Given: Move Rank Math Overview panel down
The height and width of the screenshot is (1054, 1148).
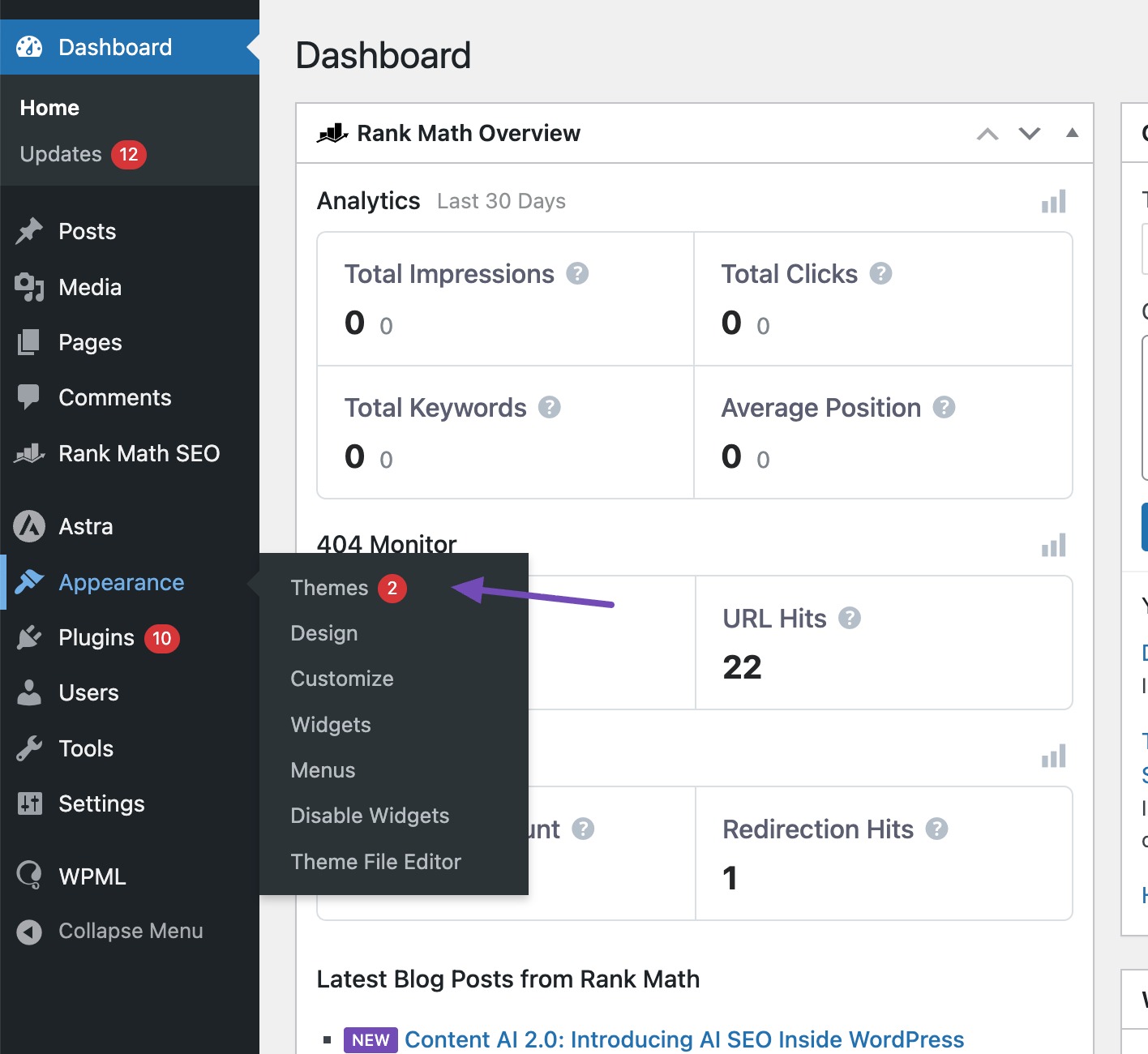Looking at the screenshot, I should (1029, 134).
